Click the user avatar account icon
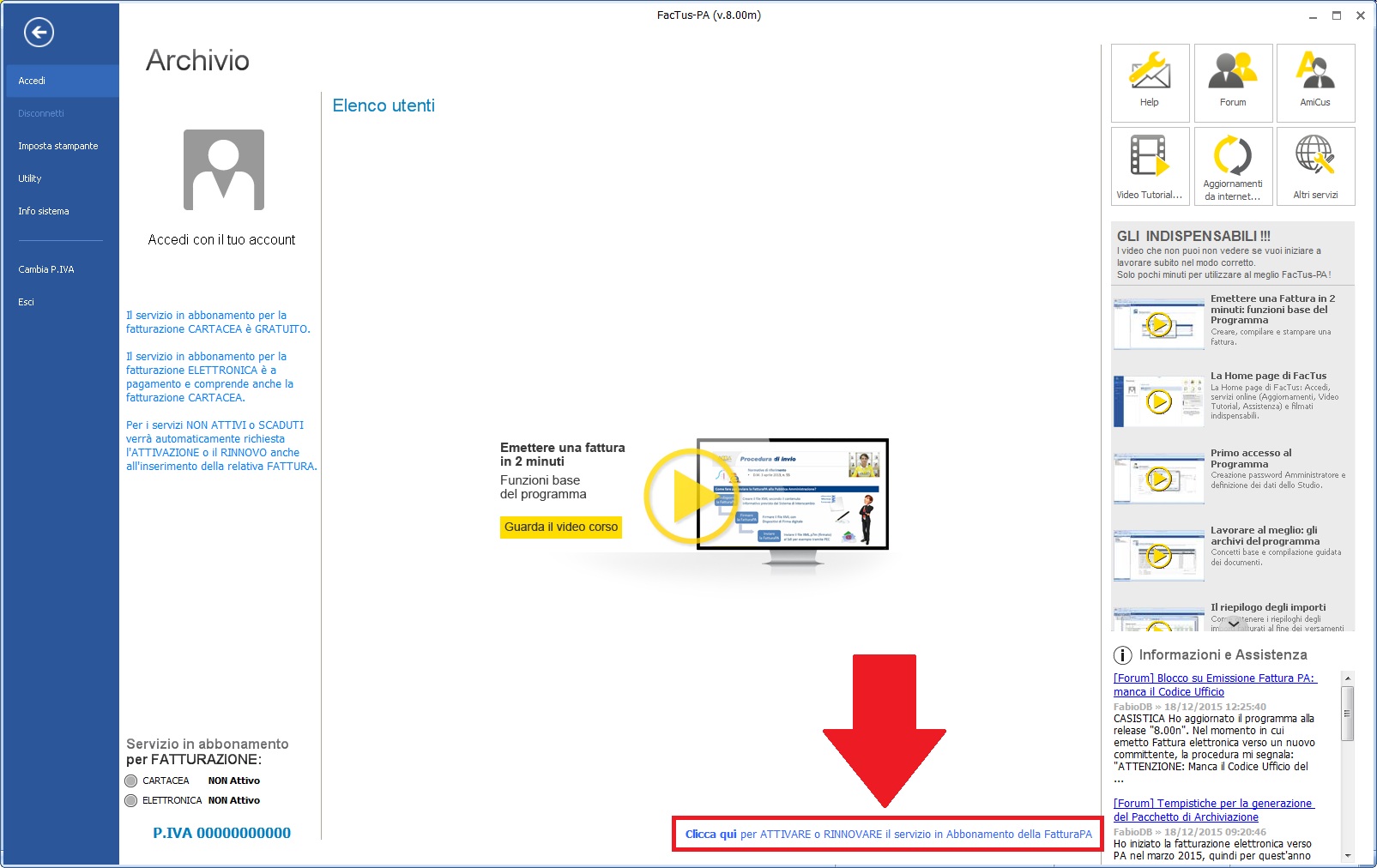Image resolution: width=1377 pixels, height=868 pixels. (x=224, y=170)
